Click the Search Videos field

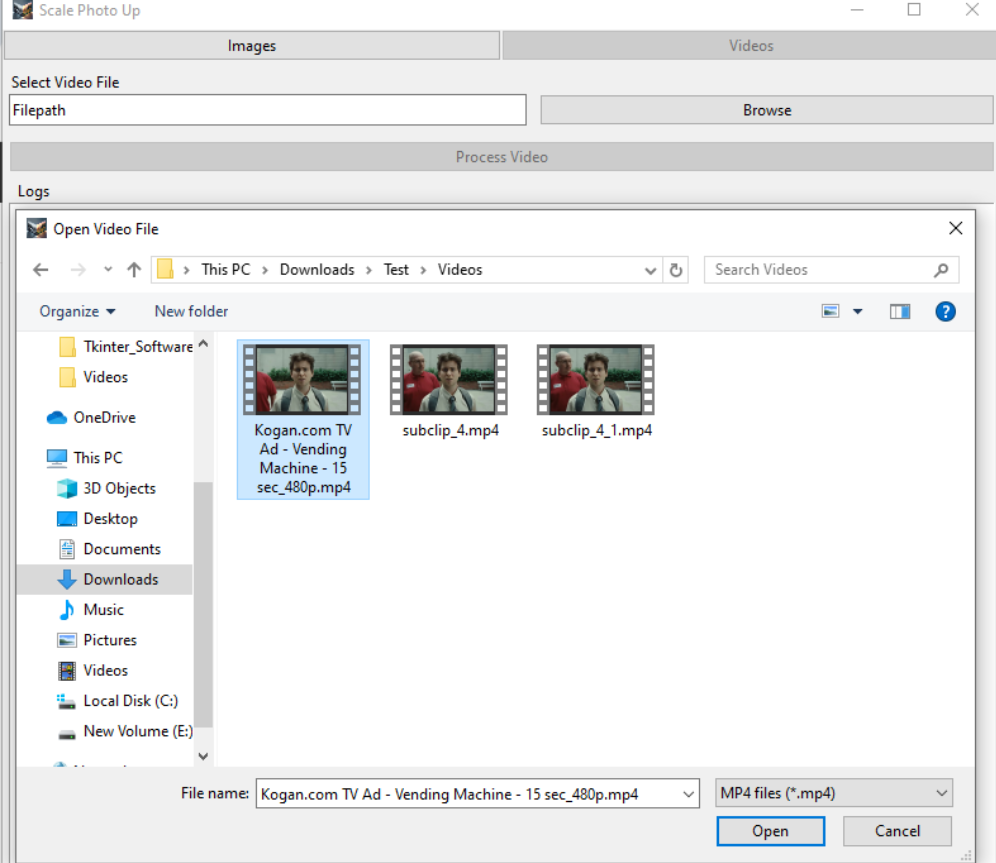820,270
